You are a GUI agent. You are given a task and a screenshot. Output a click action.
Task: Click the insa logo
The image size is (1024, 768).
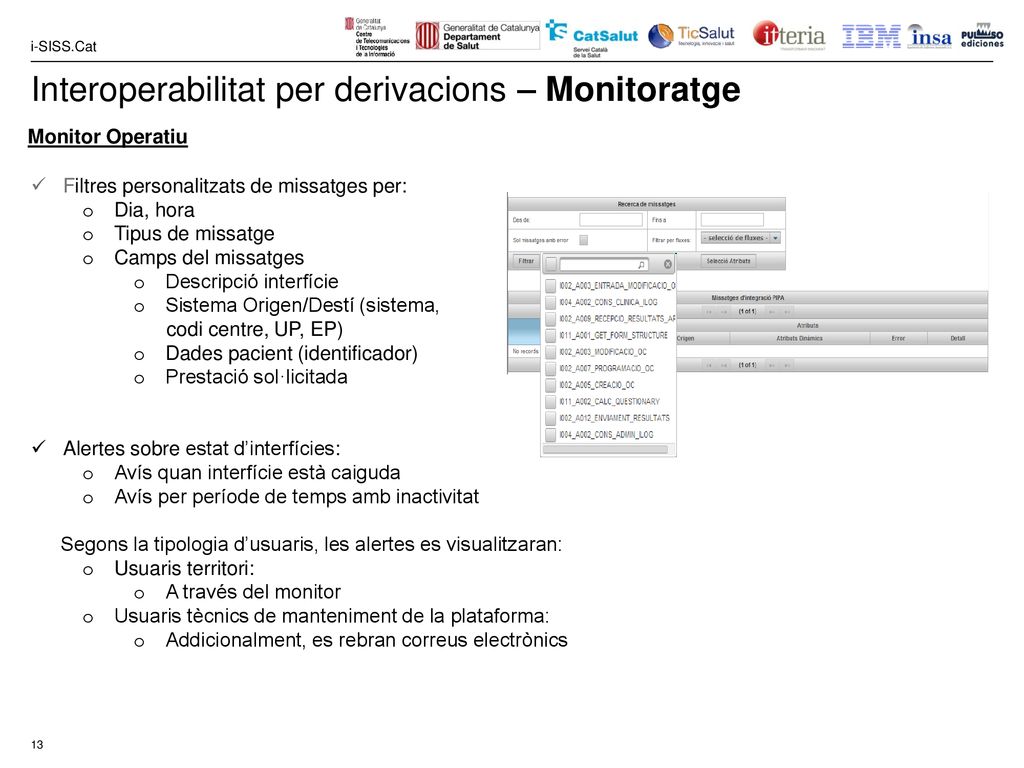click(930, 37)
